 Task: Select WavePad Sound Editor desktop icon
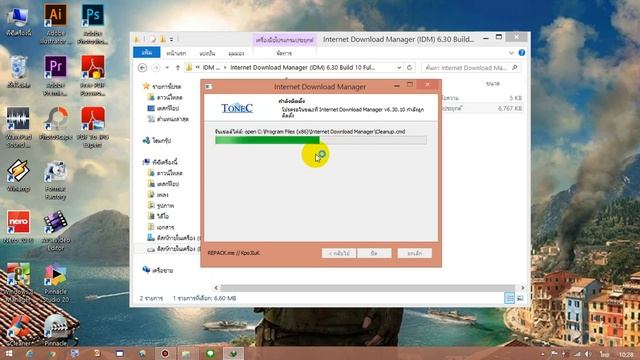point(18,127)
